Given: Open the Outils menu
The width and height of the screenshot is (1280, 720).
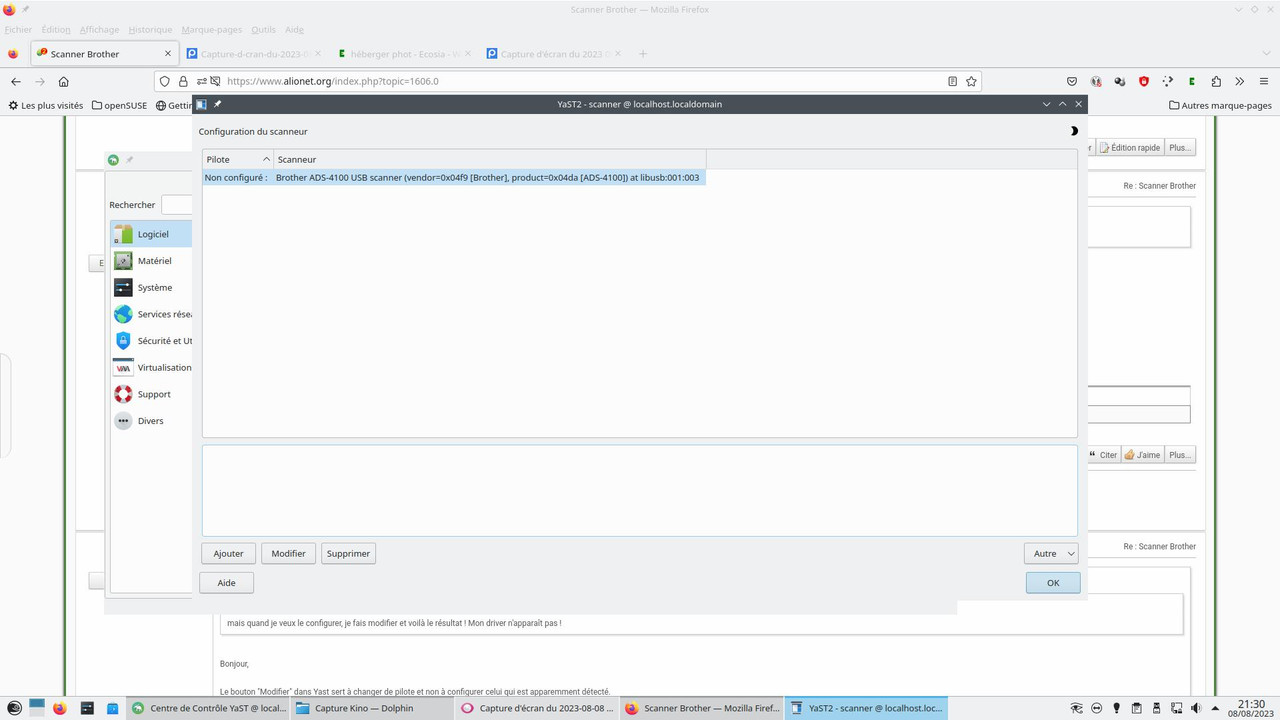Looking at the screenshot, I should (263, 30).
